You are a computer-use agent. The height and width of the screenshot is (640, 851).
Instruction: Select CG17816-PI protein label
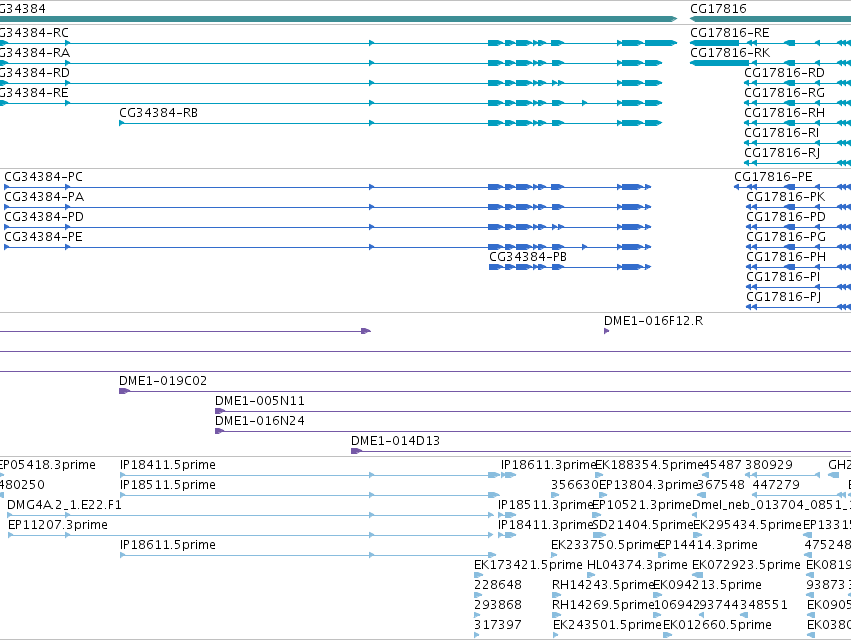coord(783,277)
